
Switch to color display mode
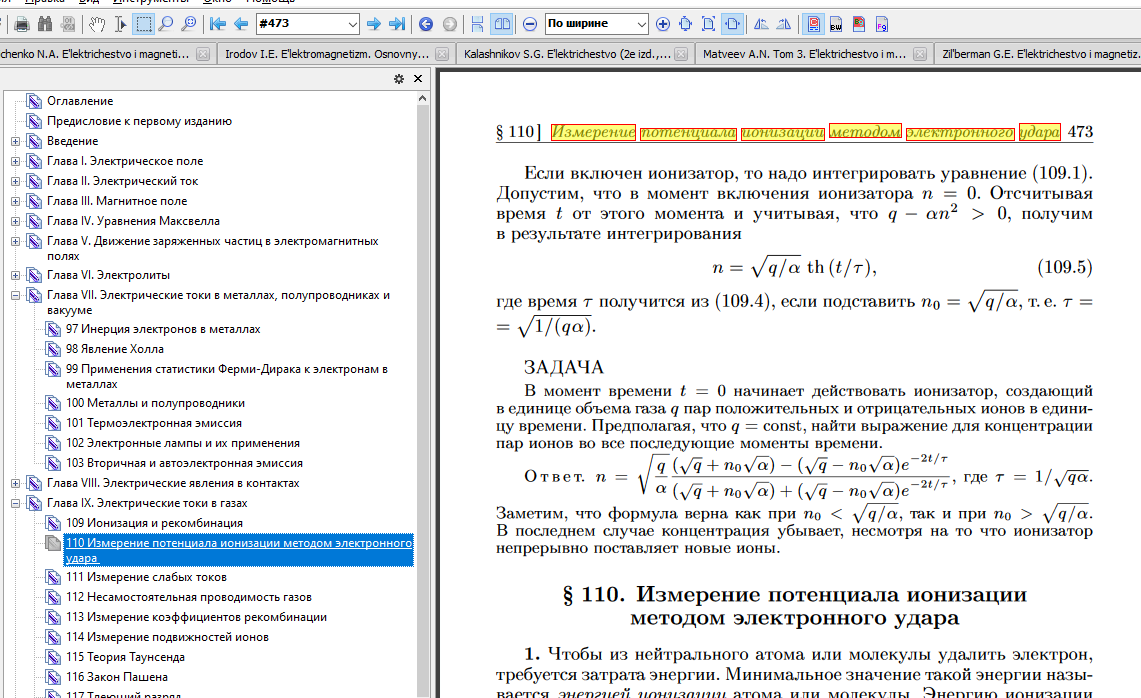814,24
